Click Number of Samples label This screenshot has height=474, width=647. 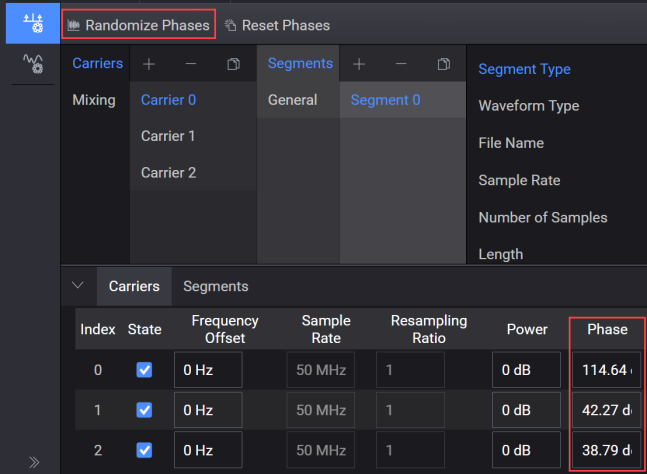pyautogui.click(x=543, y=217)
